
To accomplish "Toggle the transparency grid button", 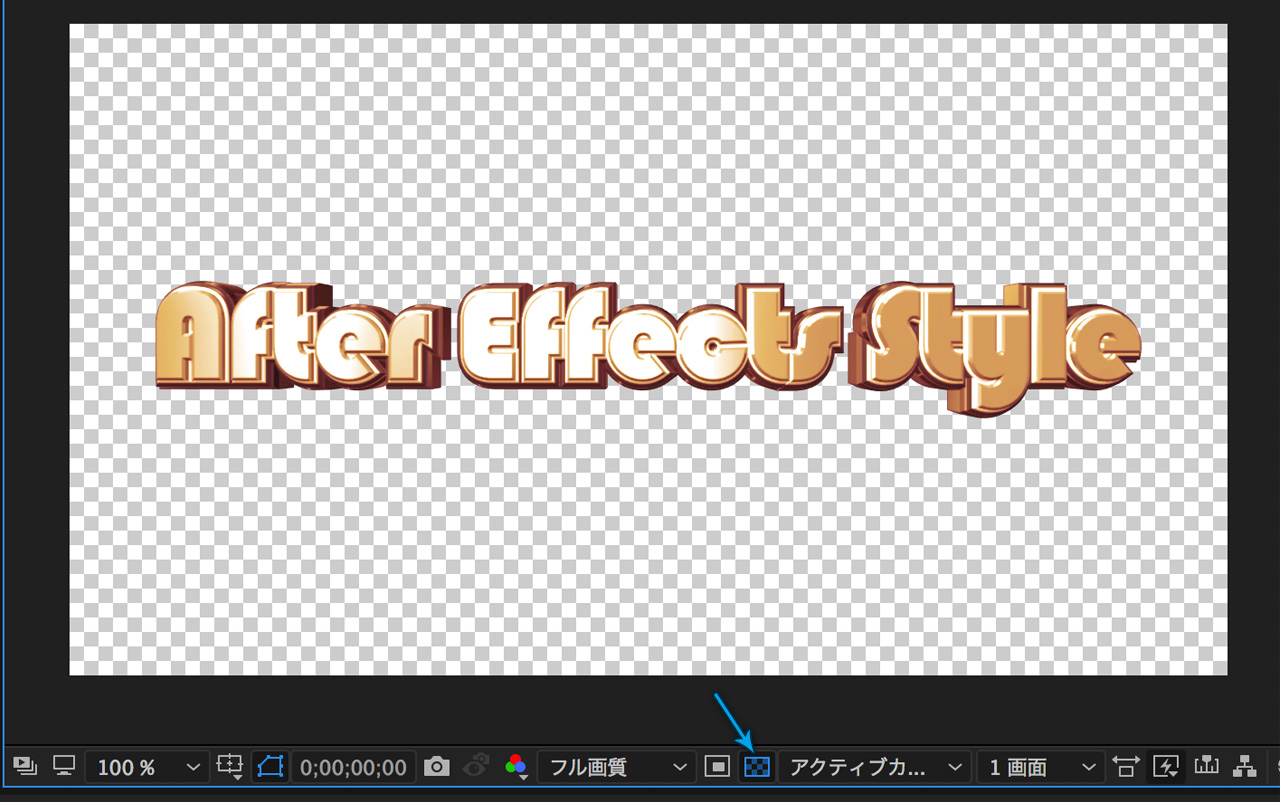I will tap(757, 767).
